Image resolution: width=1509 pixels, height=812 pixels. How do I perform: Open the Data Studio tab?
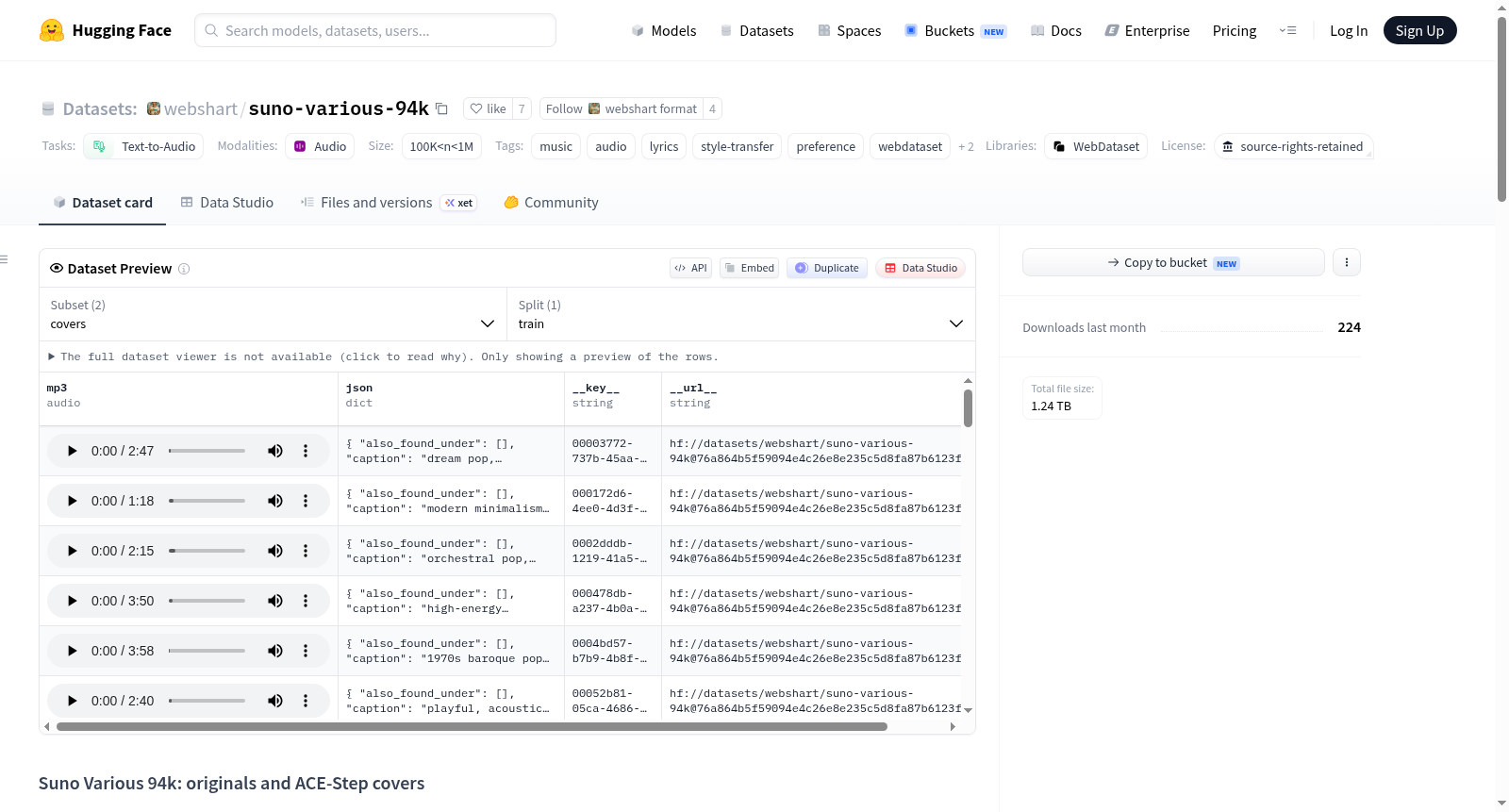pos(227,202)
